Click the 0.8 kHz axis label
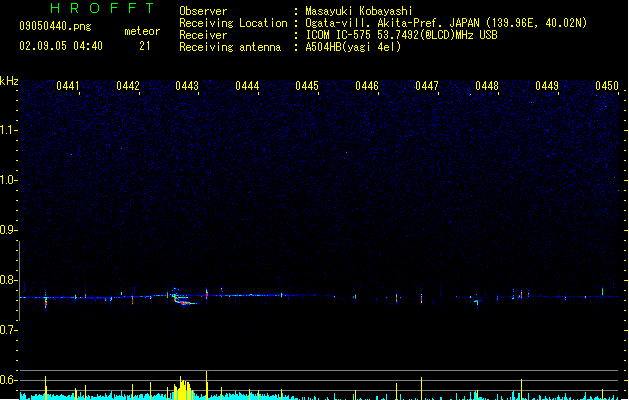 coord(8,280)
